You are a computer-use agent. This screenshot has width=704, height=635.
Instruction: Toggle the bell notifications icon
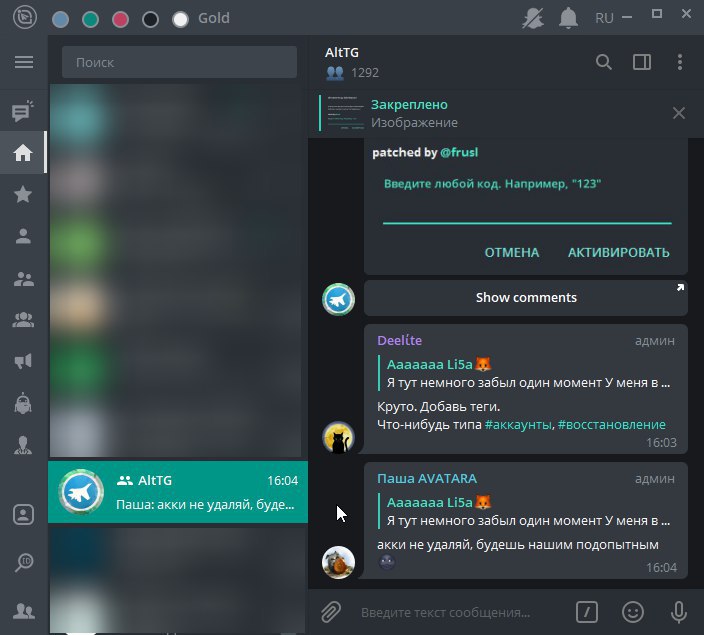click(568, 18)
